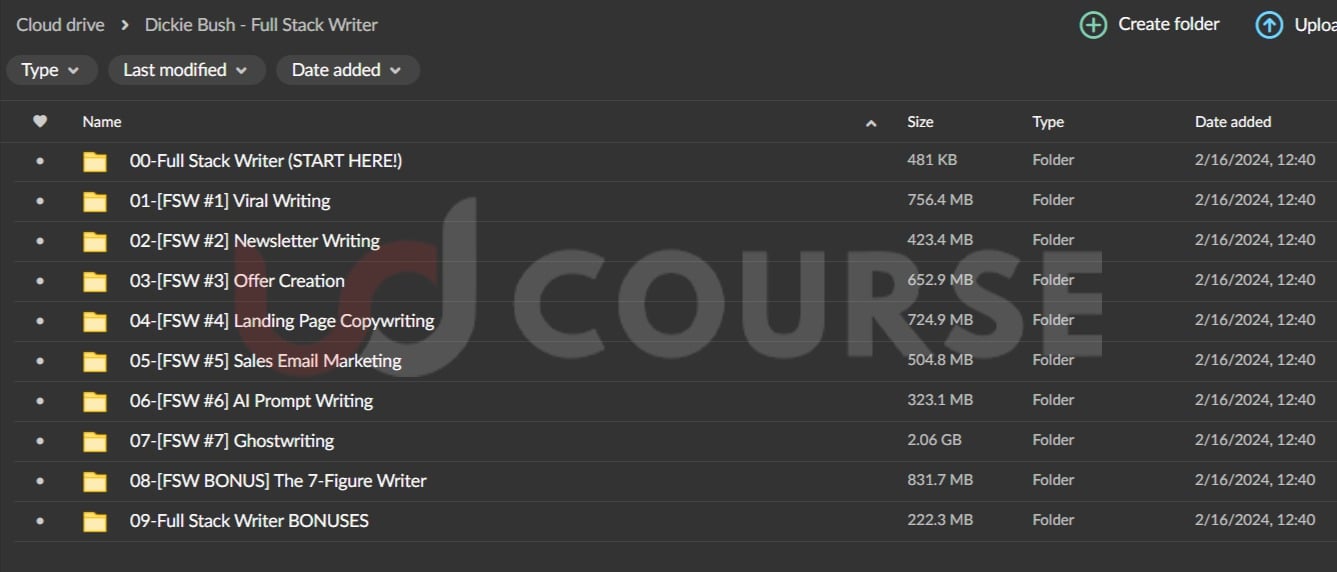The width and height of the screenshot is (1337, 572).
Task: Click the folder icon for 09-Full Stack Writer BONUSES
Action: pos(95,521)
